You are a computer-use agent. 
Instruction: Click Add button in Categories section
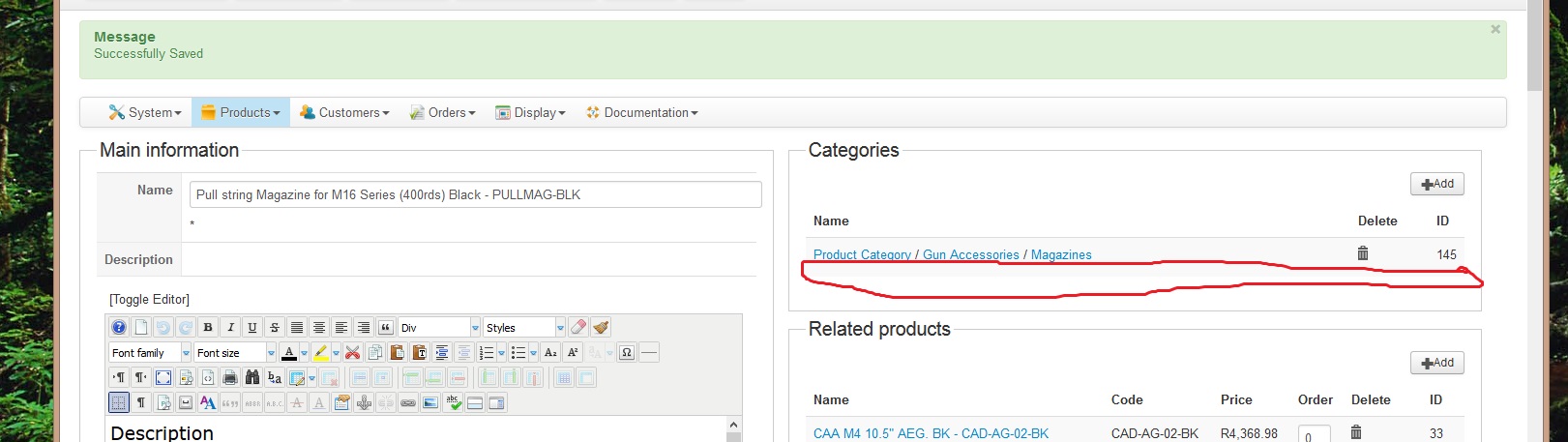(x=1437, y=184)
